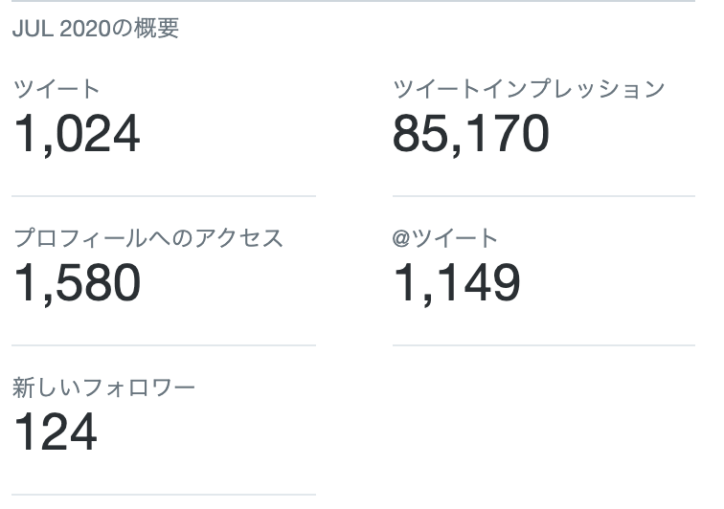Select the ツイート metric label
724x509 pixels.
point(56,89)
